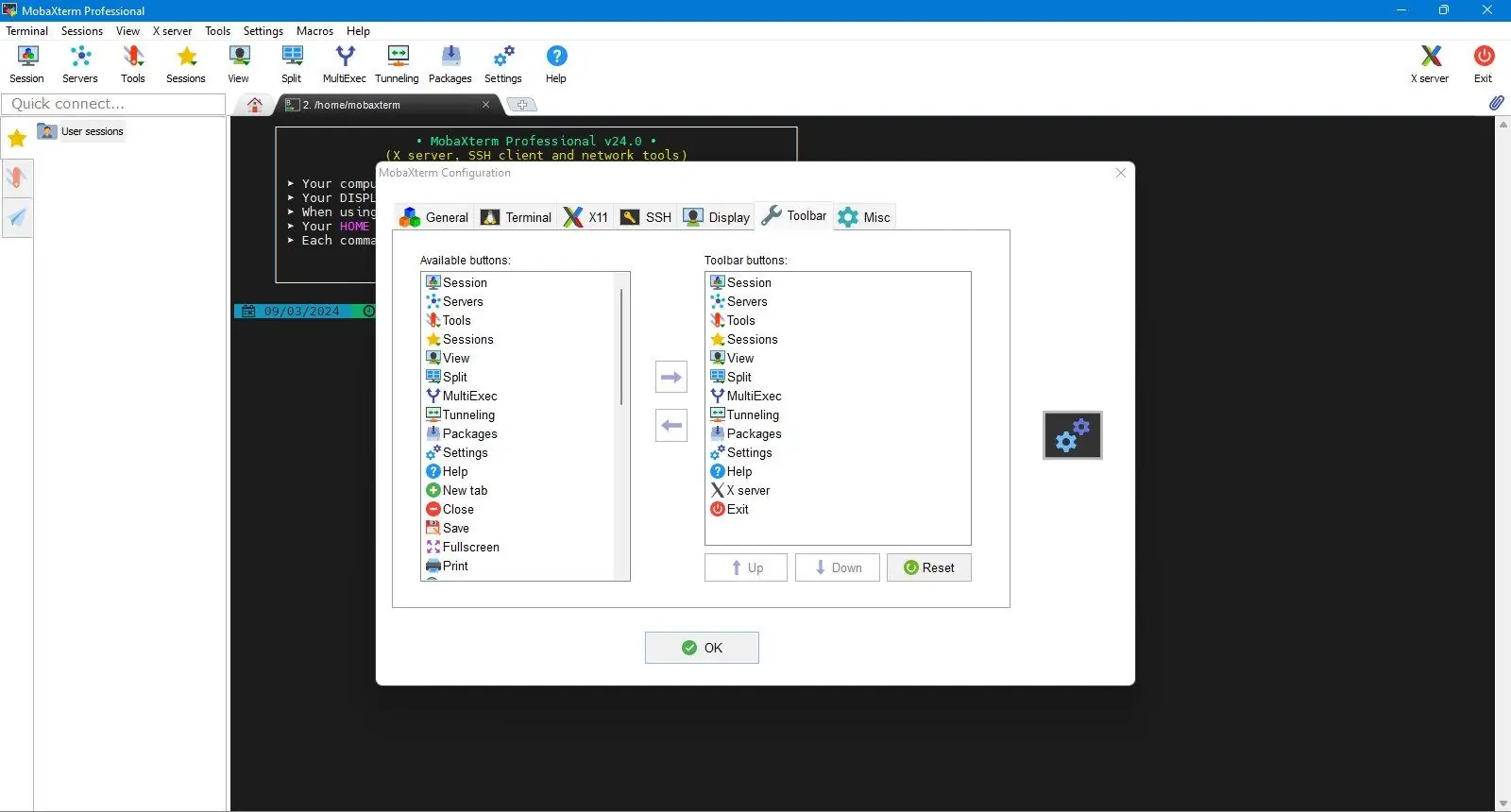The height and width of the screenshot is (812, 1511).
Task: Switch to the Display configuration tab
Action: tap(717, 217)
